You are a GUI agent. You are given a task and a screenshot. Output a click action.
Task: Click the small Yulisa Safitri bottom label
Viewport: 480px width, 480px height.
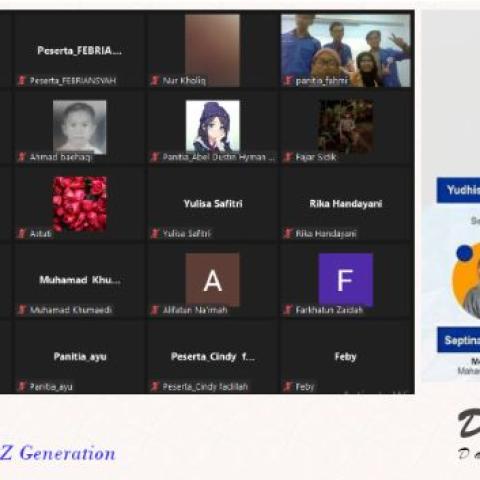click(187, 234)
